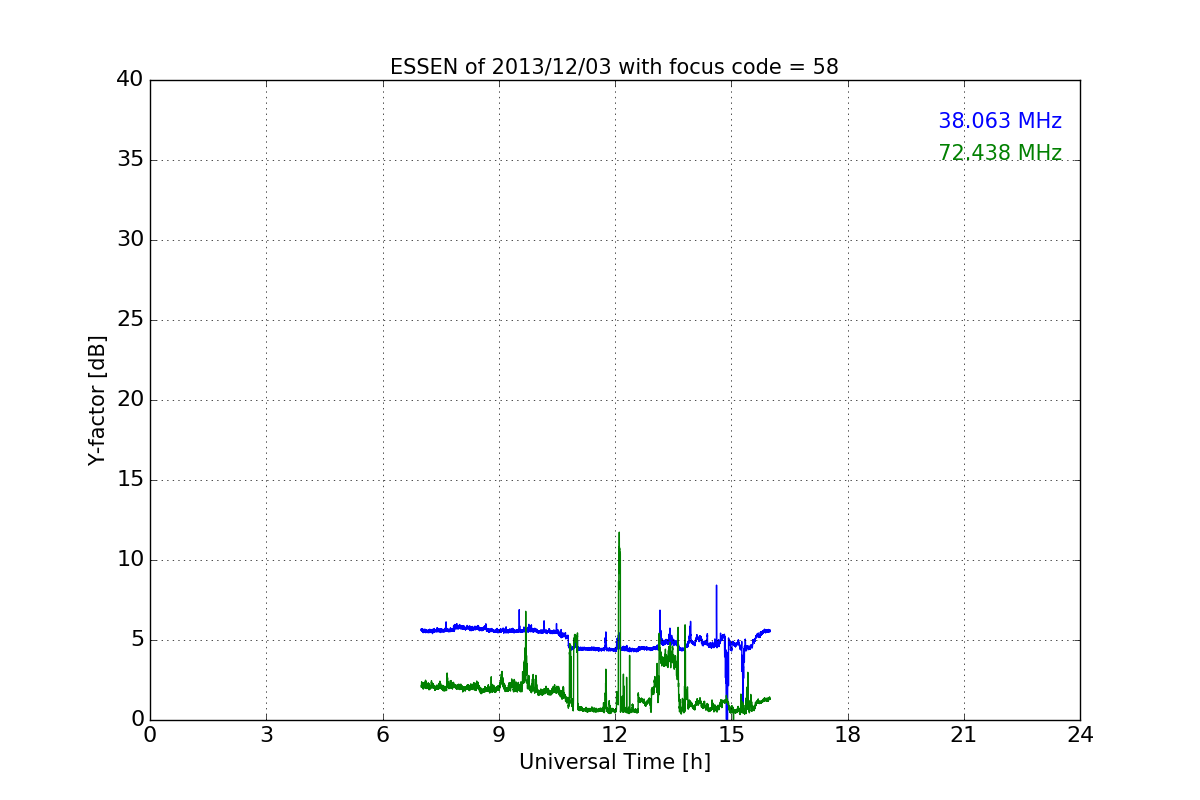Viewport: 1200px width, 800px height.
Task: Click the y-axis tick label 40
Action: 130,80
